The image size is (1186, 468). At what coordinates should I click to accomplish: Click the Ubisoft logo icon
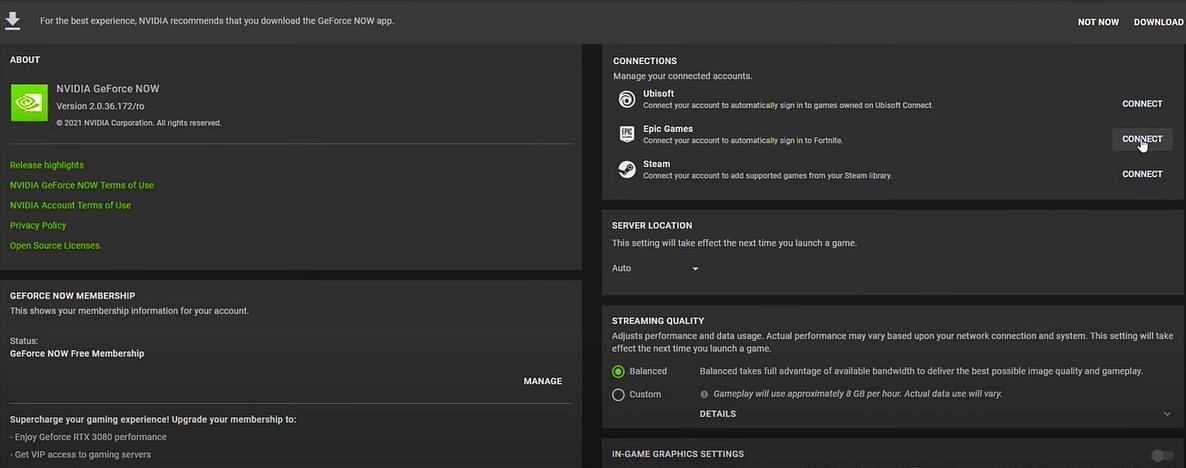tap(626, 99)
